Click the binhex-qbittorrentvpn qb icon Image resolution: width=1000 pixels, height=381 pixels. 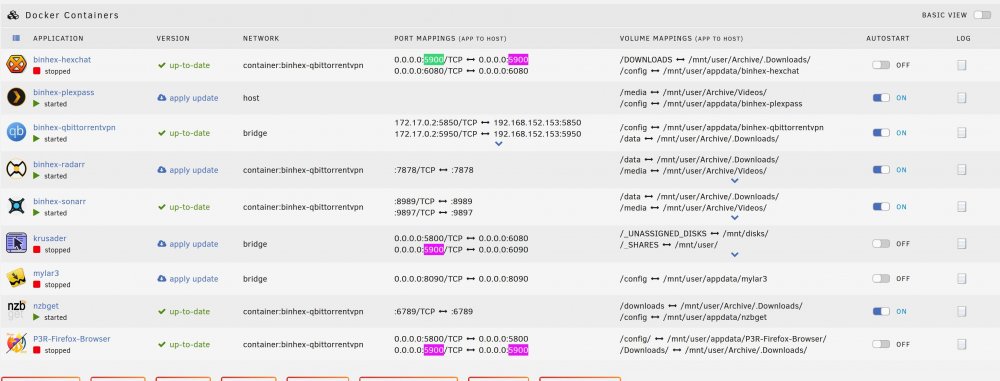(16, 132)
